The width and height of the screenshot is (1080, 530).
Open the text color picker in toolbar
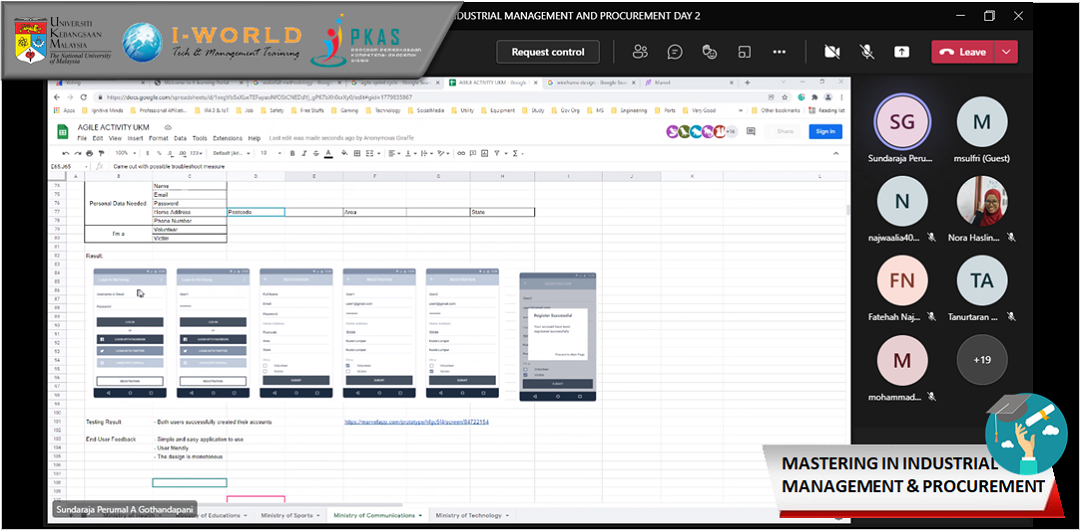point(329,153)
